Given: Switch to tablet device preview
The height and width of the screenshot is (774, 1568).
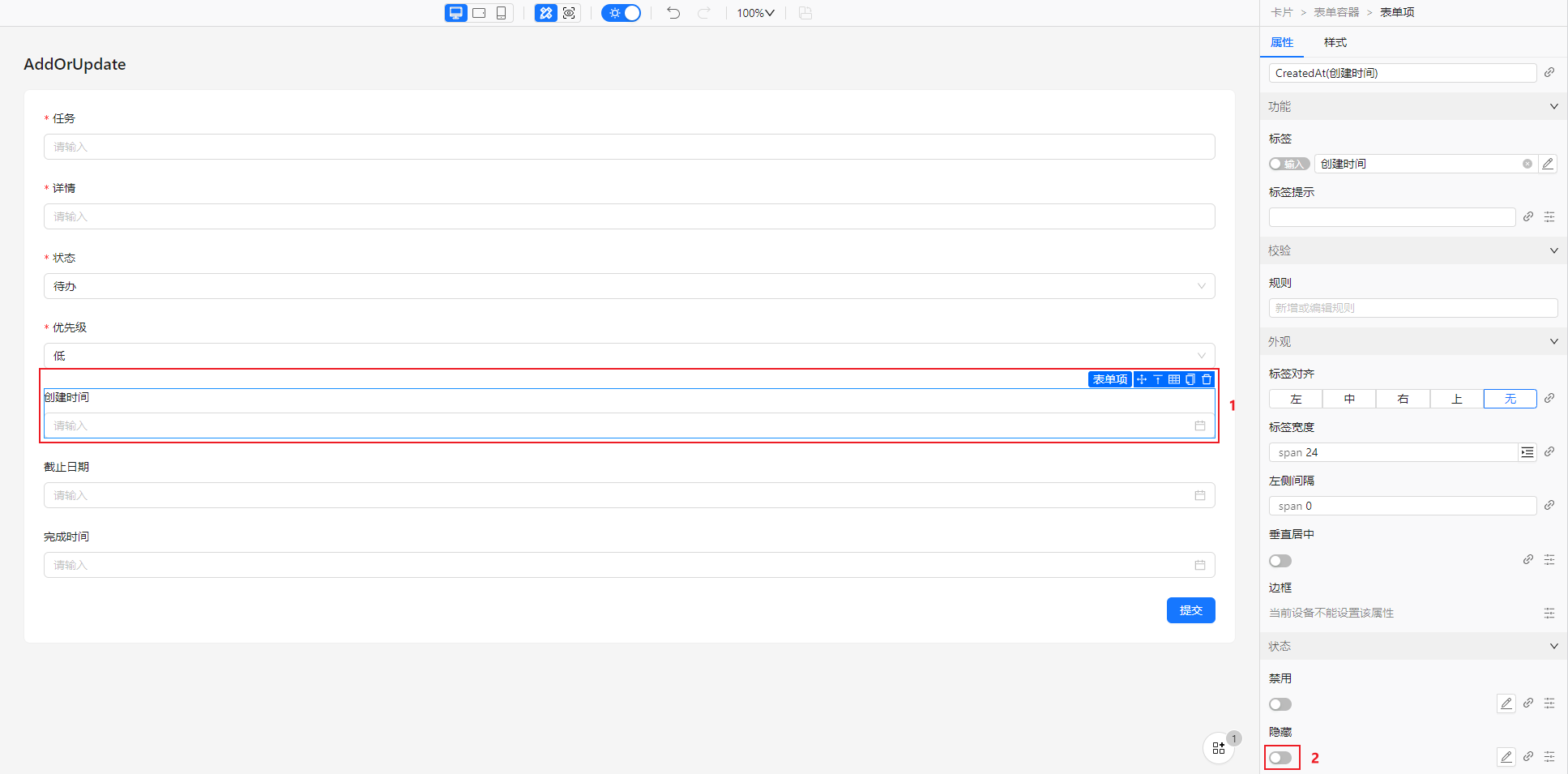Looking at the screenshot, I should point(479,13).
